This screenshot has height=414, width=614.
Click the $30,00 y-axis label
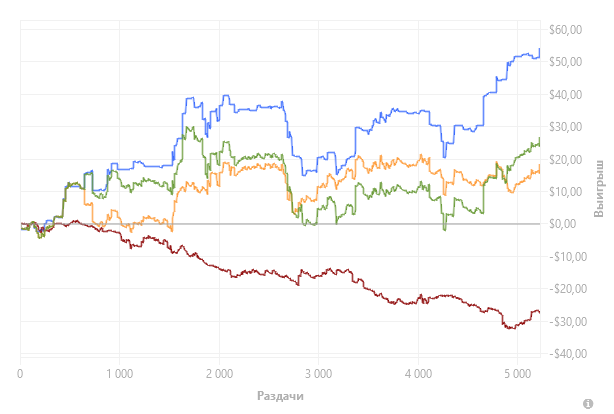tap(565, 127)
